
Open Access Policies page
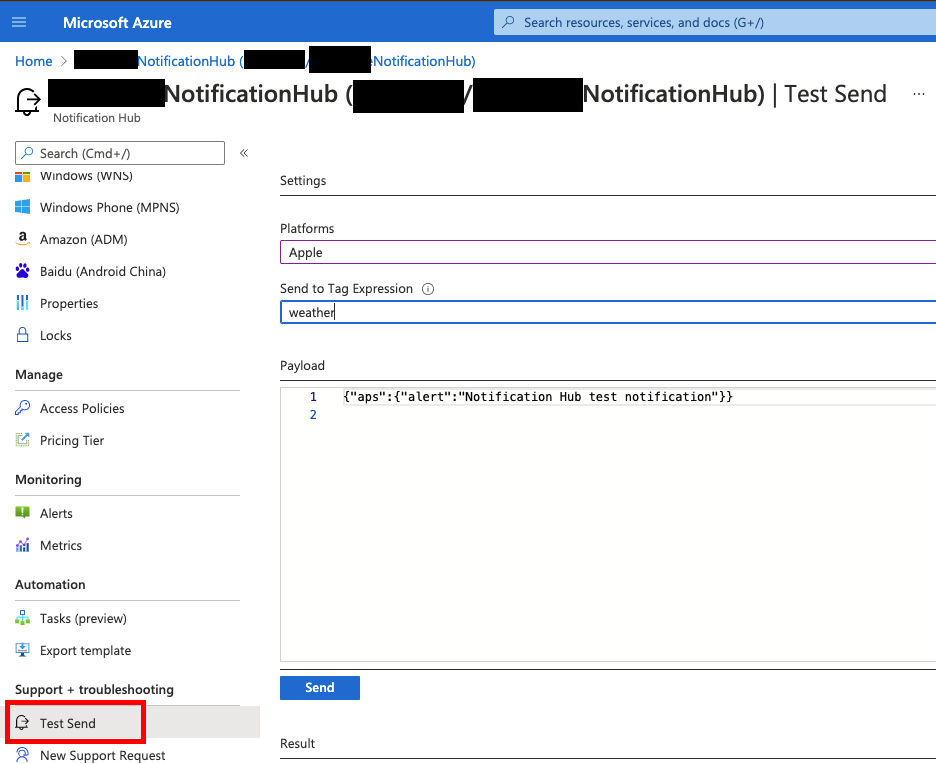coord(82,408)
